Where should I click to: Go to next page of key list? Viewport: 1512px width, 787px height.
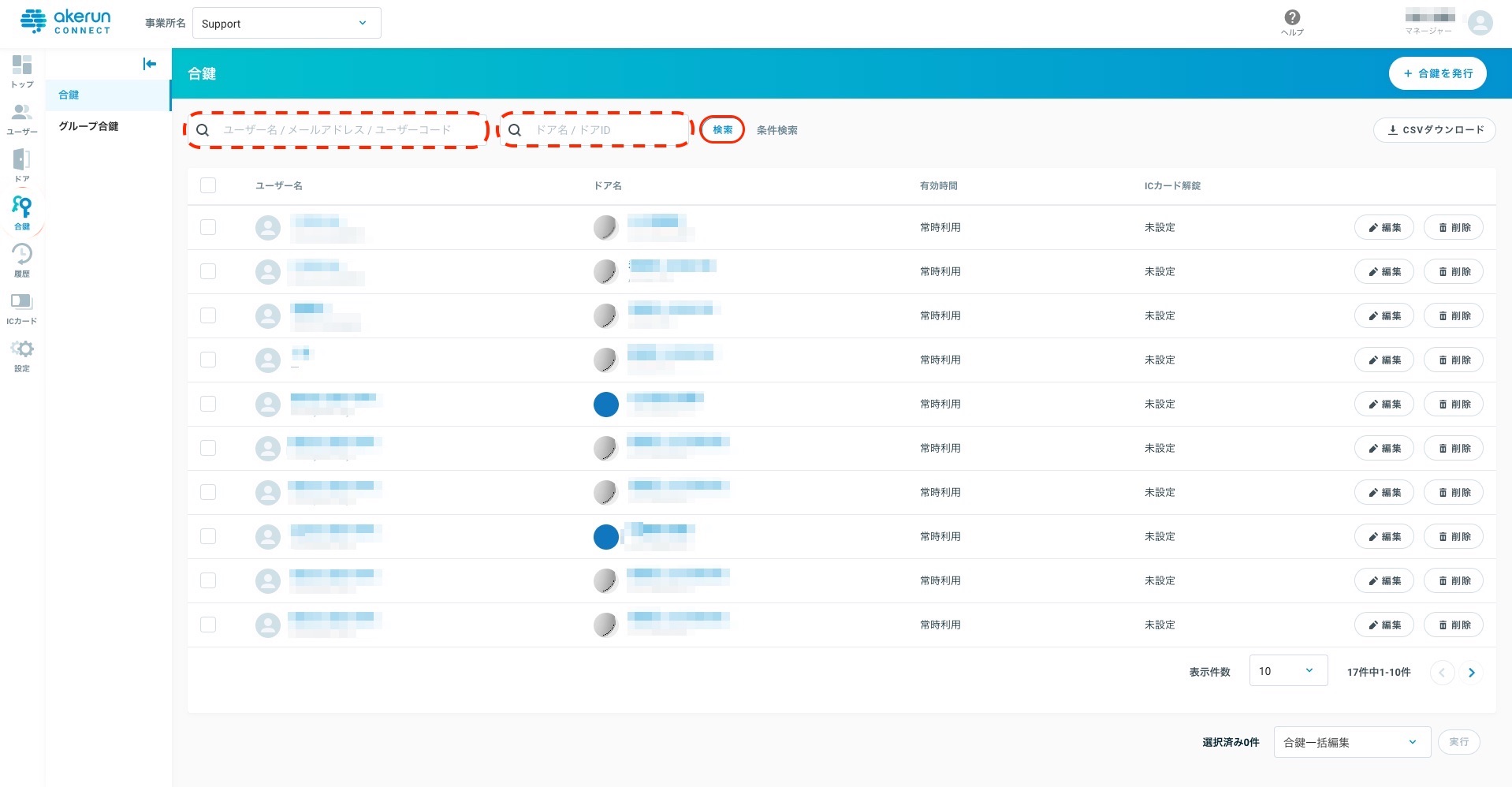[x=1471, y=673]
